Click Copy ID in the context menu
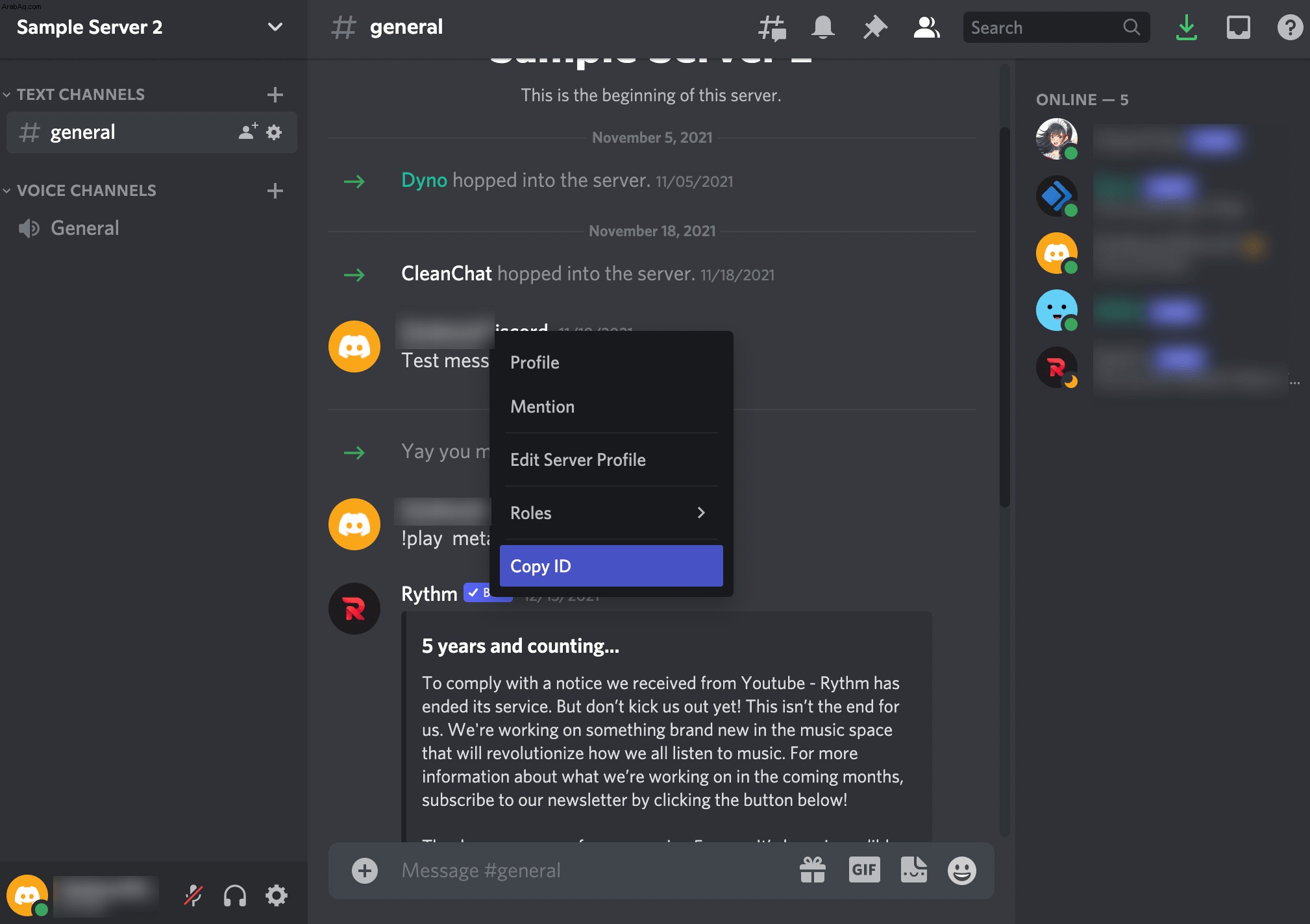The width and height of the screenshot is (1310, 924). pyautogui.click(x=612, y=566)
